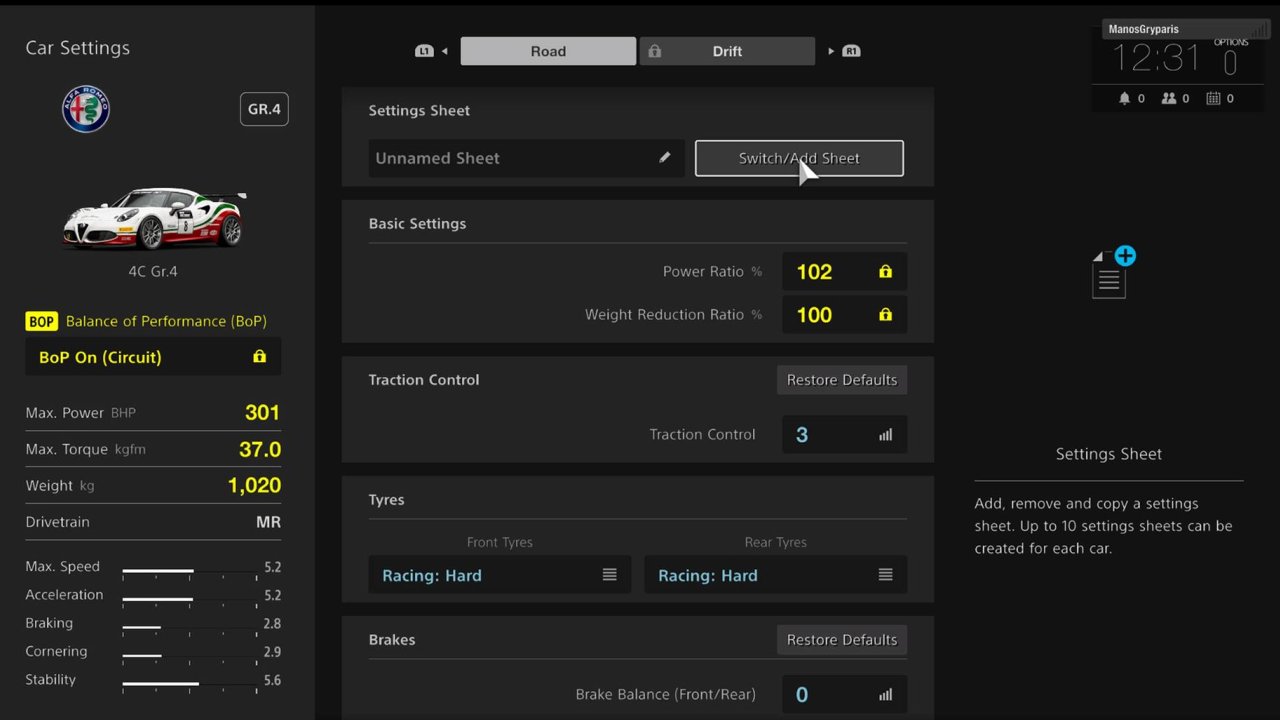The width and height of the screenshot is (1280, 720).
Task: Click the Alfa Romeo manufacturer logo
Action: (86, 109)
